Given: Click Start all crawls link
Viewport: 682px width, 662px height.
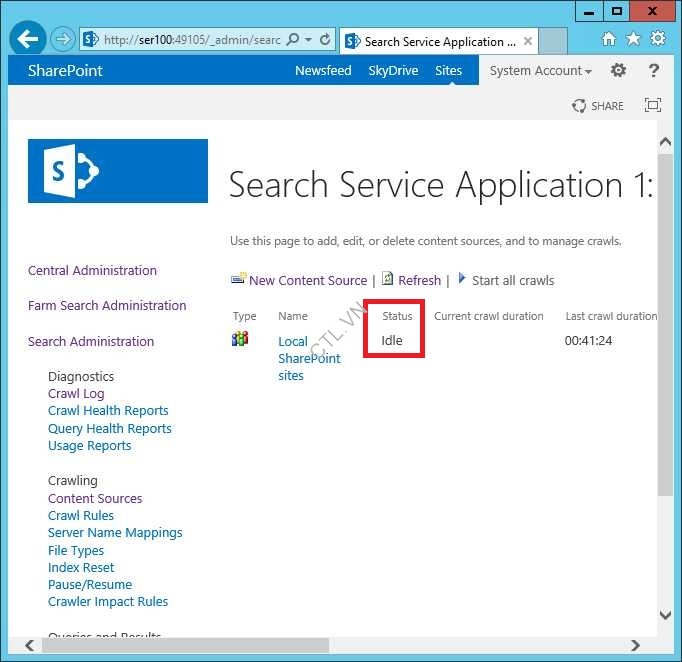Looking at the screenshot, I should pyautogui.click(x=512, y=281).
